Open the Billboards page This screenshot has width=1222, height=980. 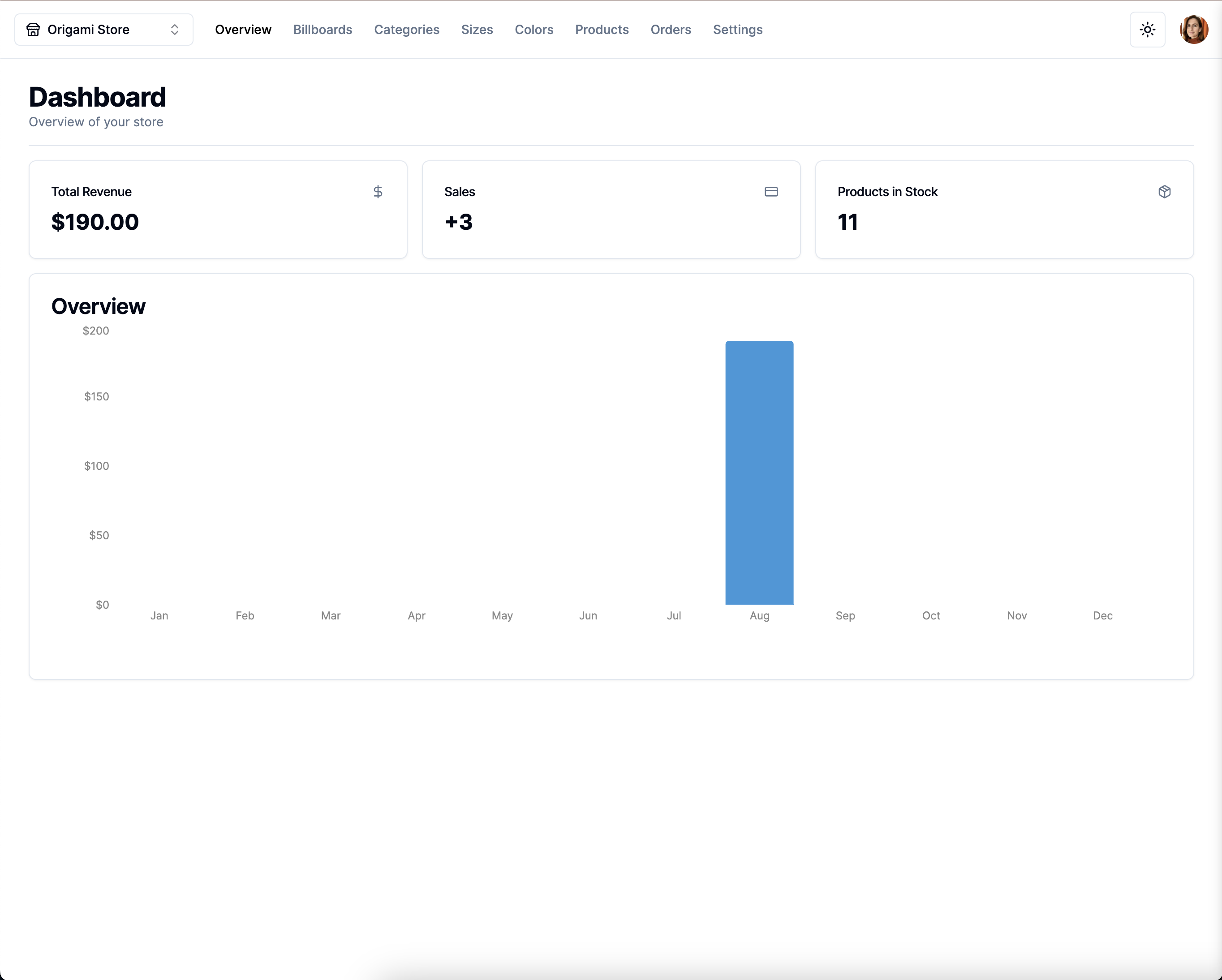(323, 30)
